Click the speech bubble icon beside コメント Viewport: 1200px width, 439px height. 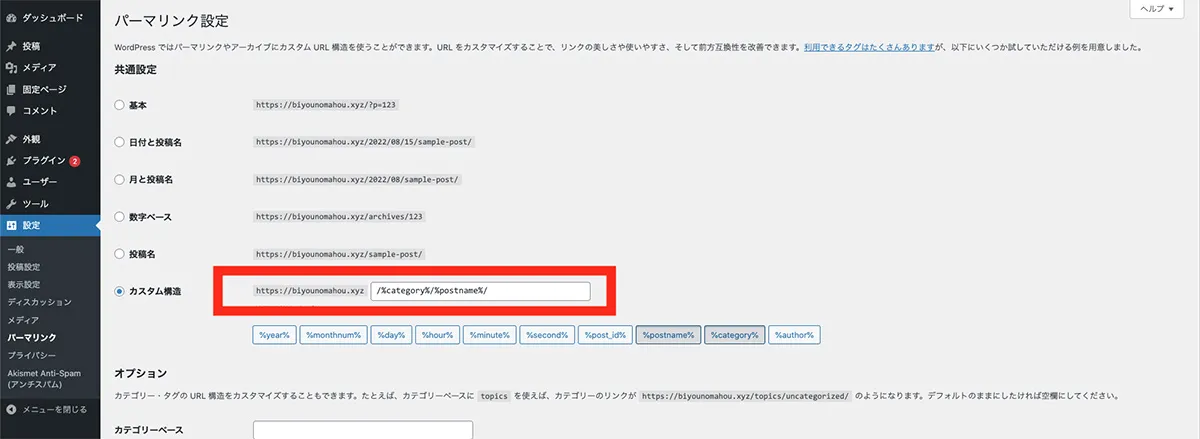(x=11, y=110)
